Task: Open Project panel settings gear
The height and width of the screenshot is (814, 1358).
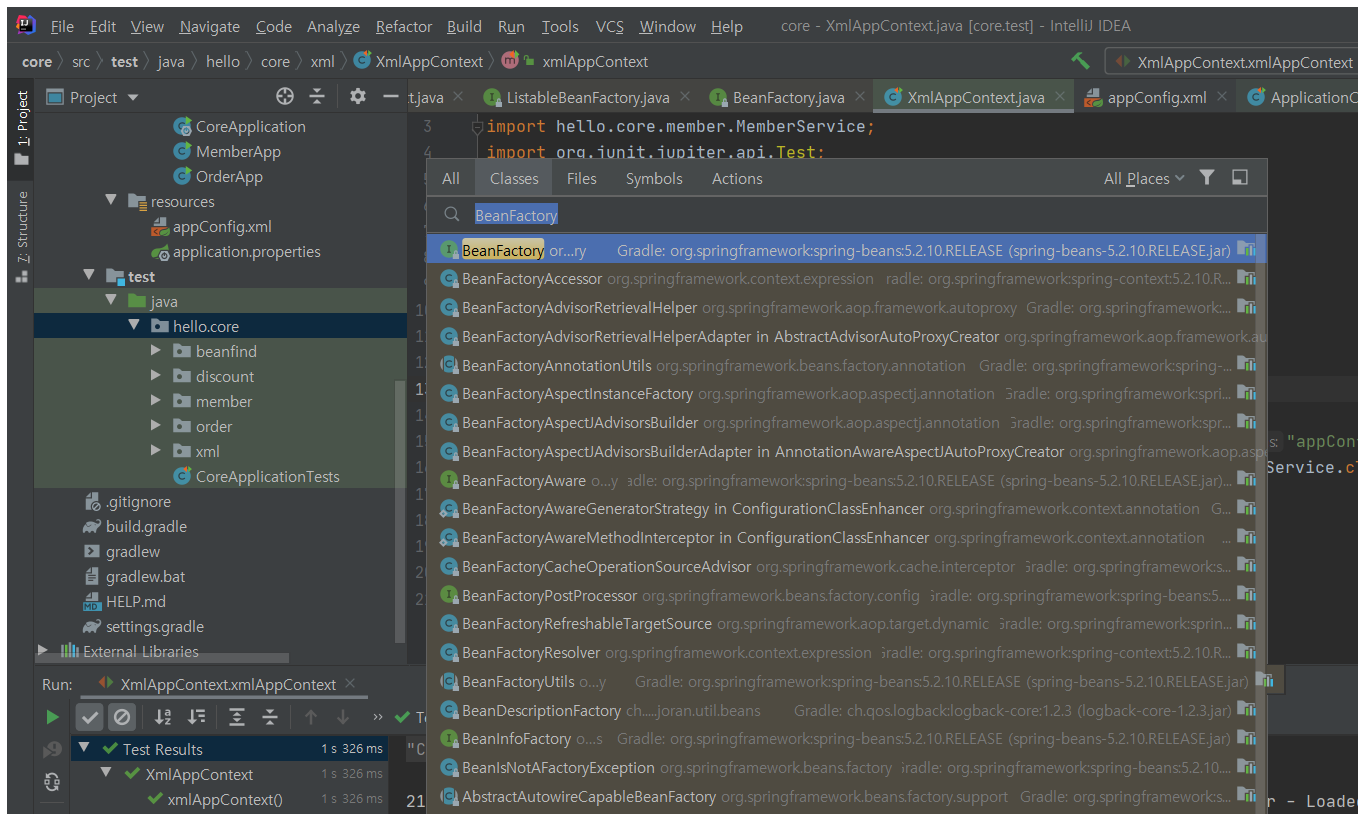Action: (358, 97)
